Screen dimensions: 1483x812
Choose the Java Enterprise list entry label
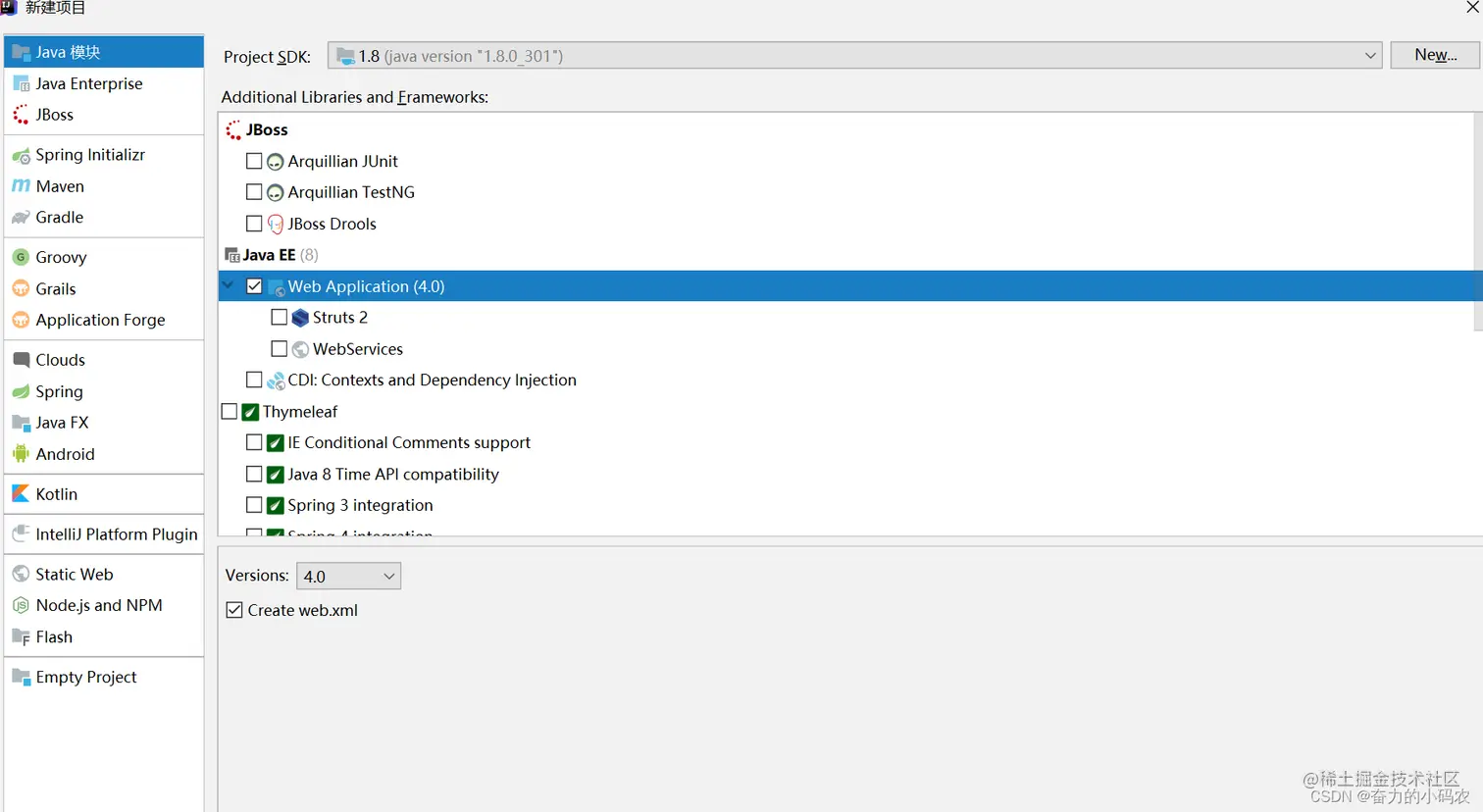point(89,83)
